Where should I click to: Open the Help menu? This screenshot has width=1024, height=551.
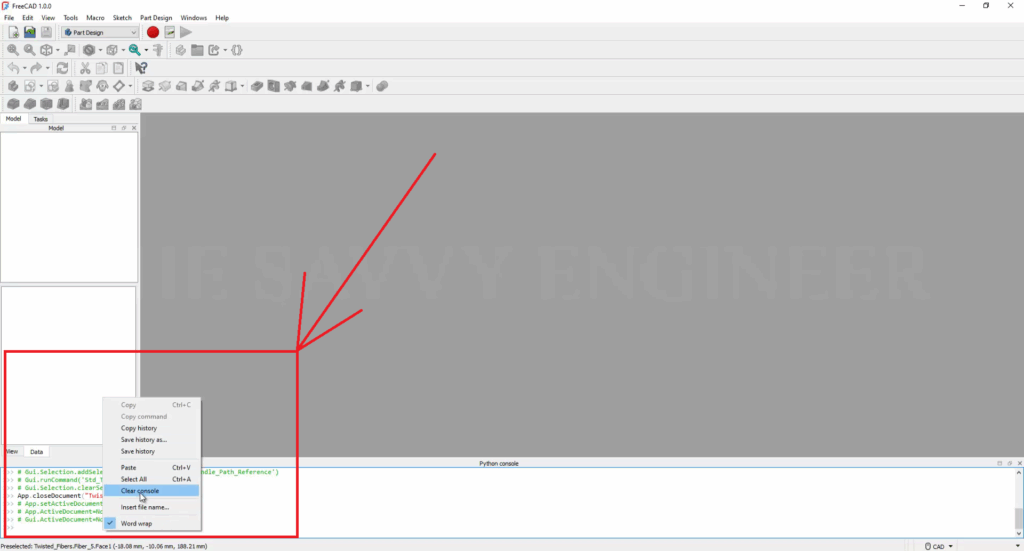tap(222, 18)
